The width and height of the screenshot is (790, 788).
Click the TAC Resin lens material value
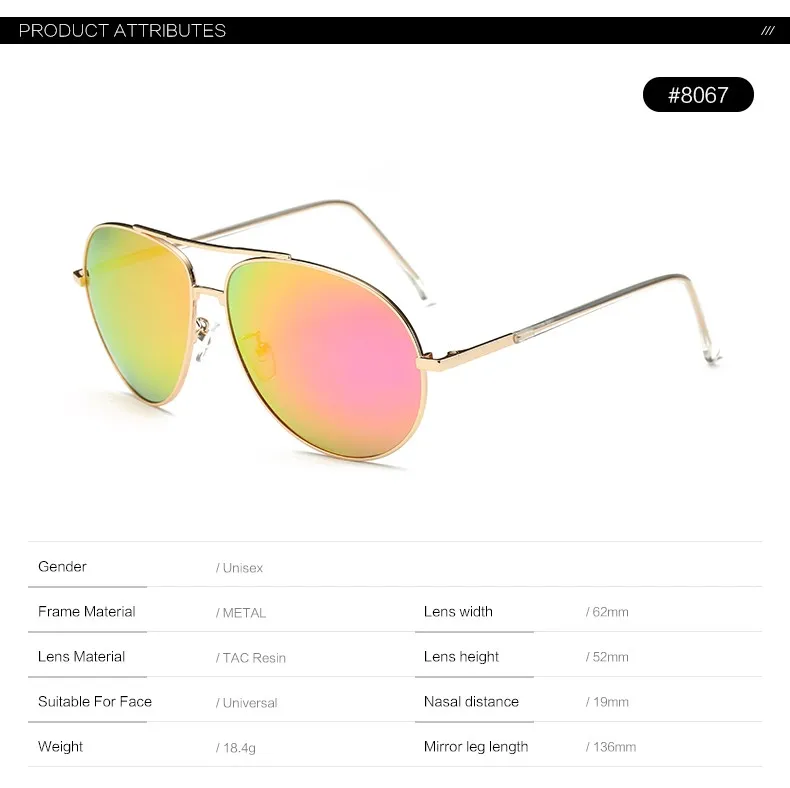251,658
